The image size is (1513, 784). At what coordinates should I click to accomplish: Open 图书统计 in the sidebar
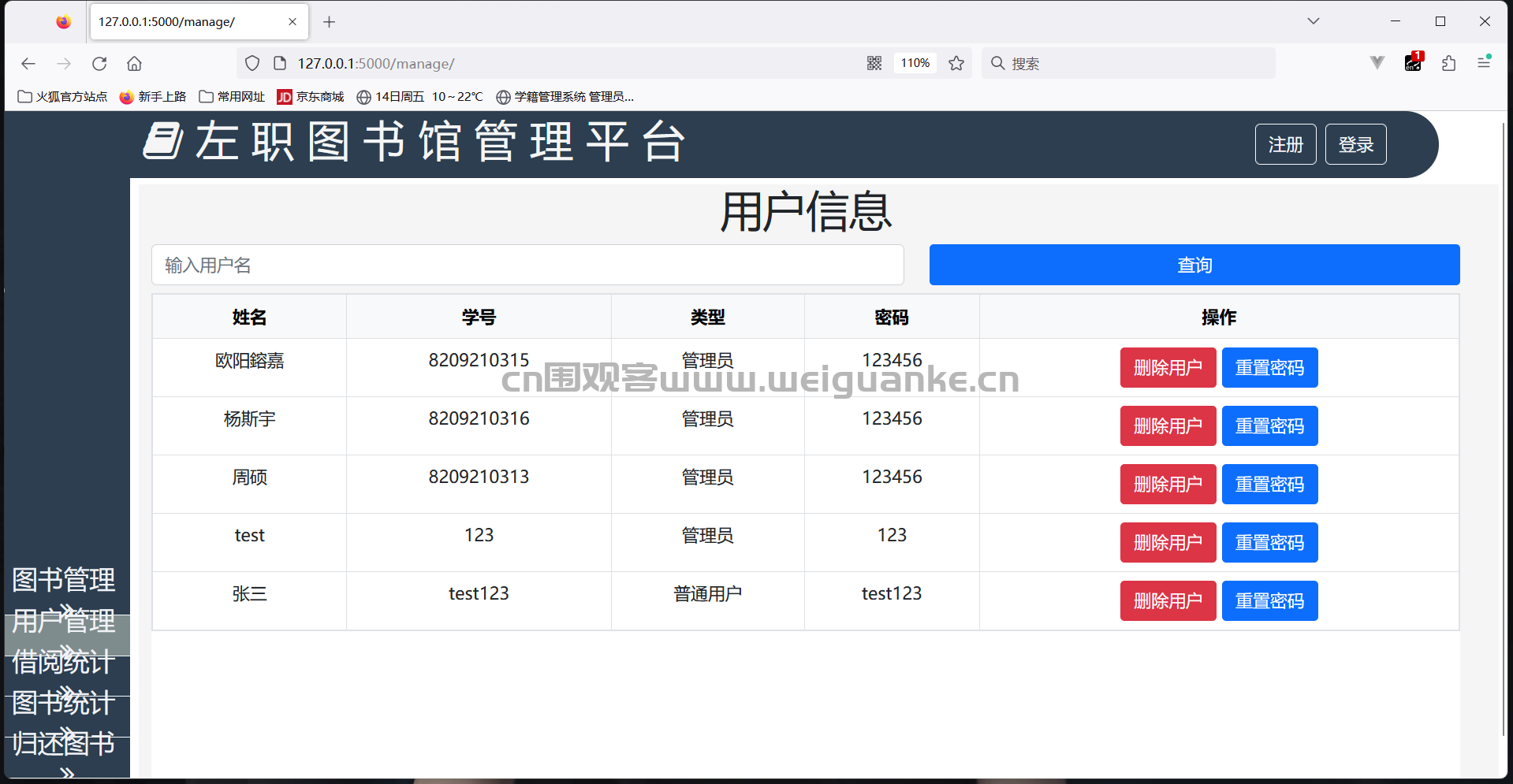pyautogui.click(x=64, y=703)
